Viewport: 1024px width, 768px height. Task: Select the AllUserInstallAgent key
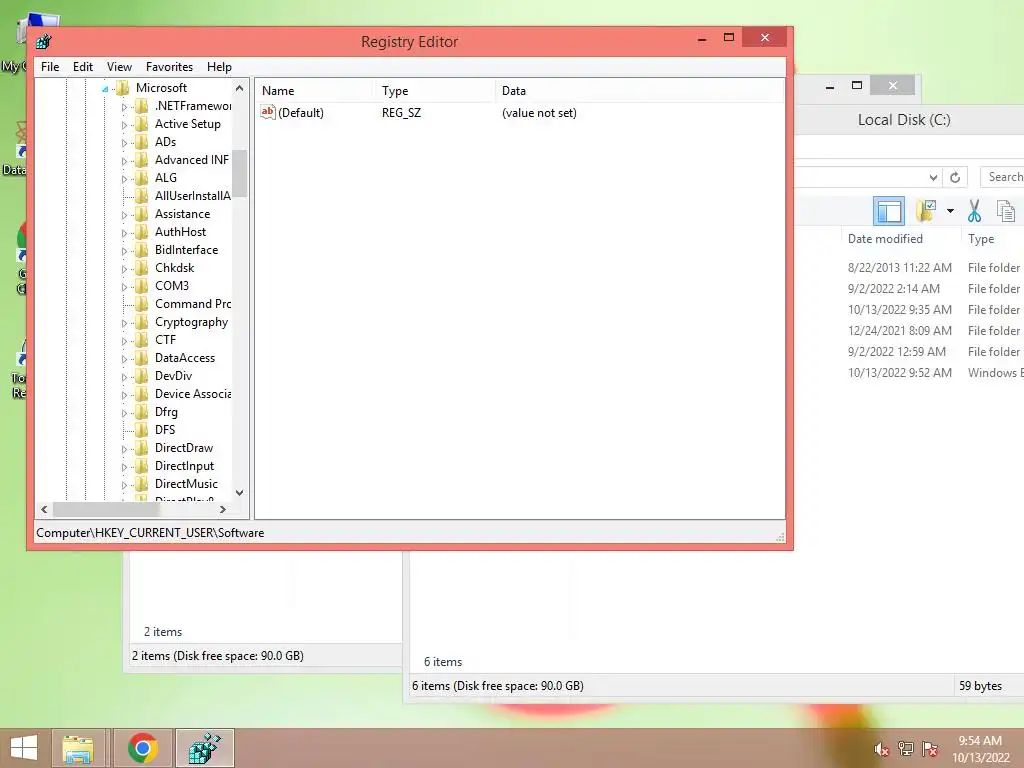click(x=193, y=196)
